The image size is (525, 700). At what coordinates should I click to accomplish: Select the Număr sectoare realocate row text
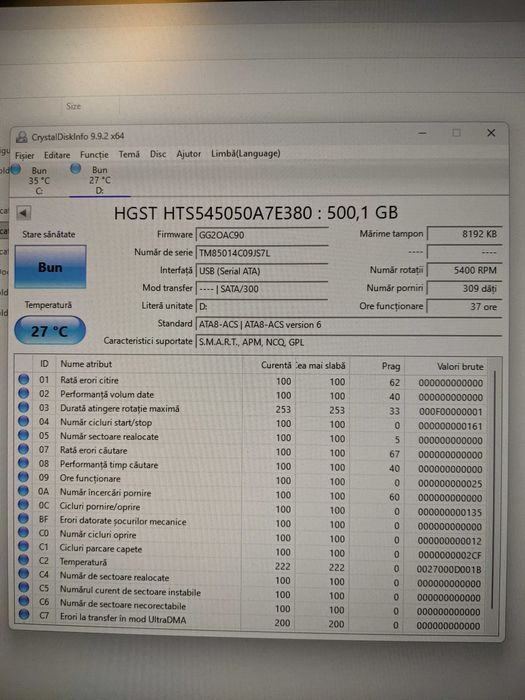pyautogui.click(x=109, y=437)
